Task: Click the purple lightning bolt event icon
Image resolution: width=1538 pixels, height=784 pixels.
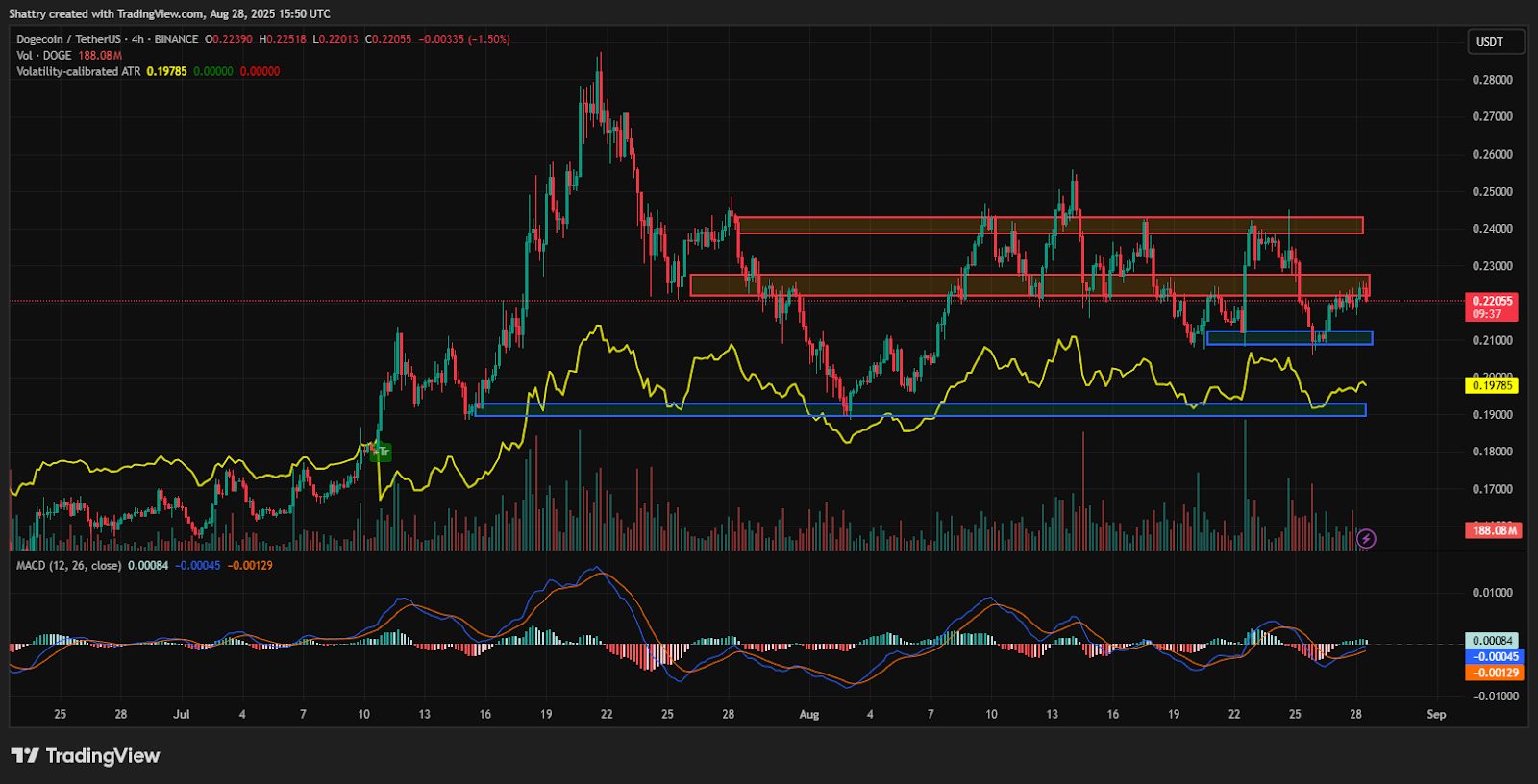Action: (1366, 539)
